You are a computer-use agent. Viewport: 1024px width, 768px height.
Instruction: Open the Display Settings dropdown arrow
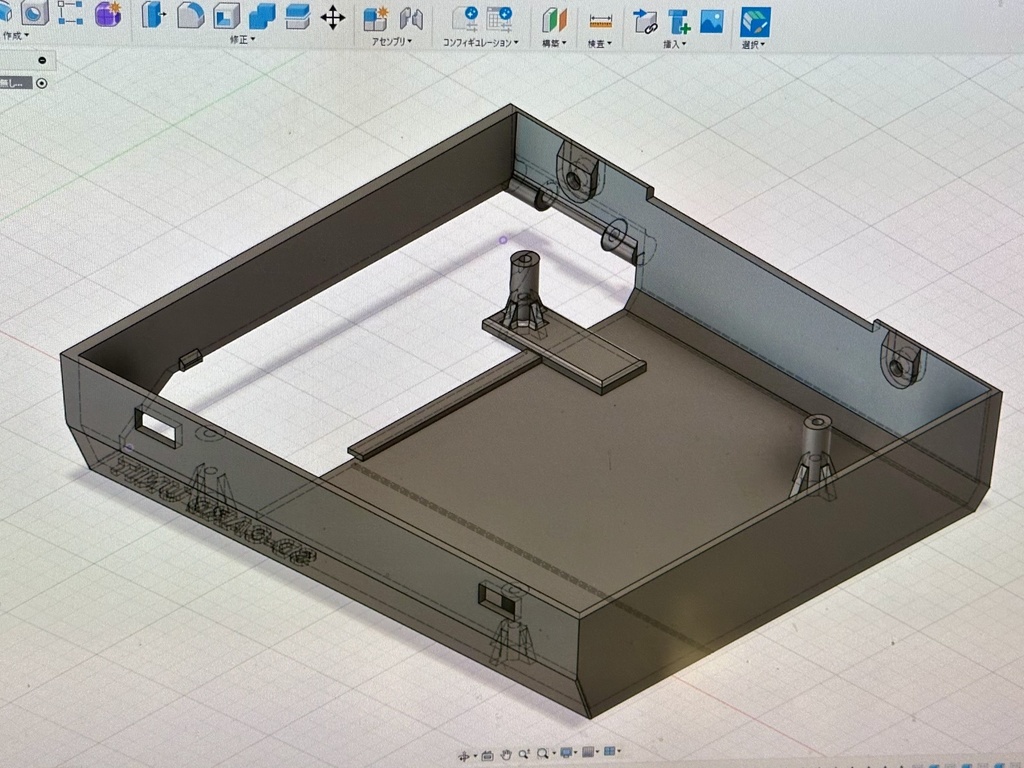(575, 752)
